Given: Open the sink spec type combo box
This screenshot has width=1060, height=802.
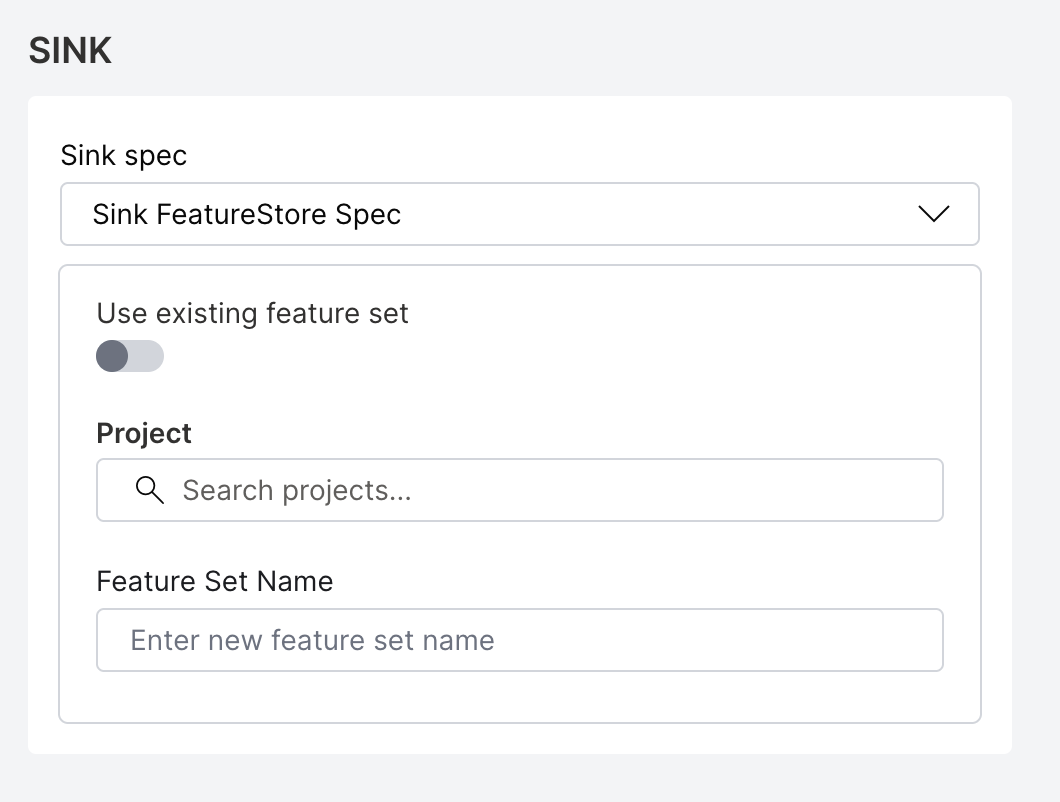Looking at the screenshot, I should click(x=520, y=214).
